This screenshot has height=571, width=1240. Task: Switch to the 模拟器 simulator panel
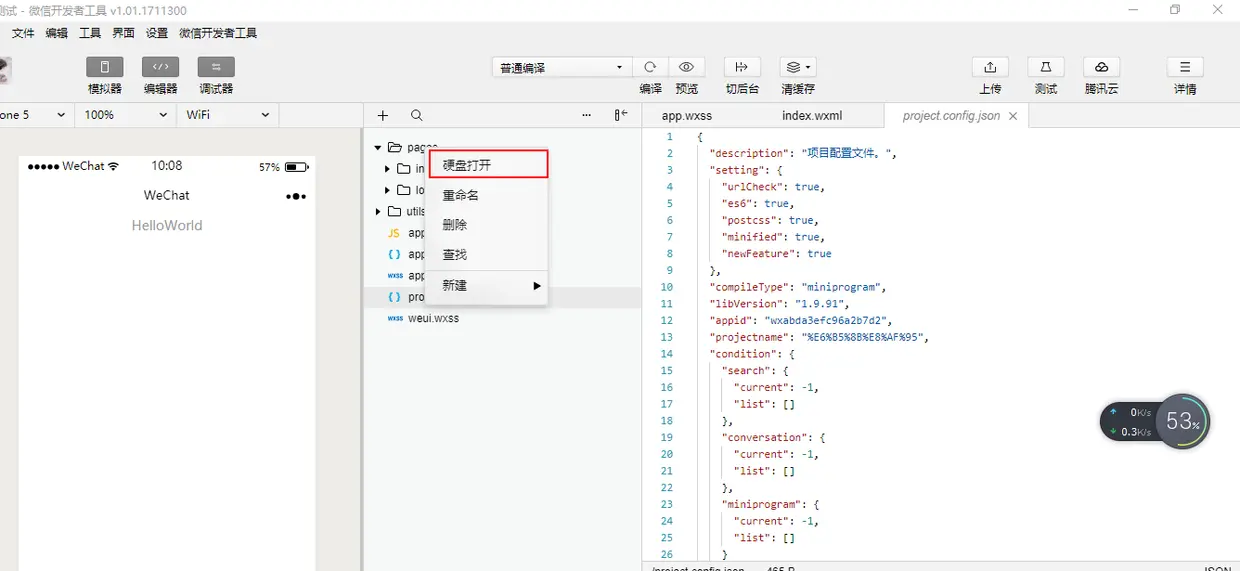[105, 67]
